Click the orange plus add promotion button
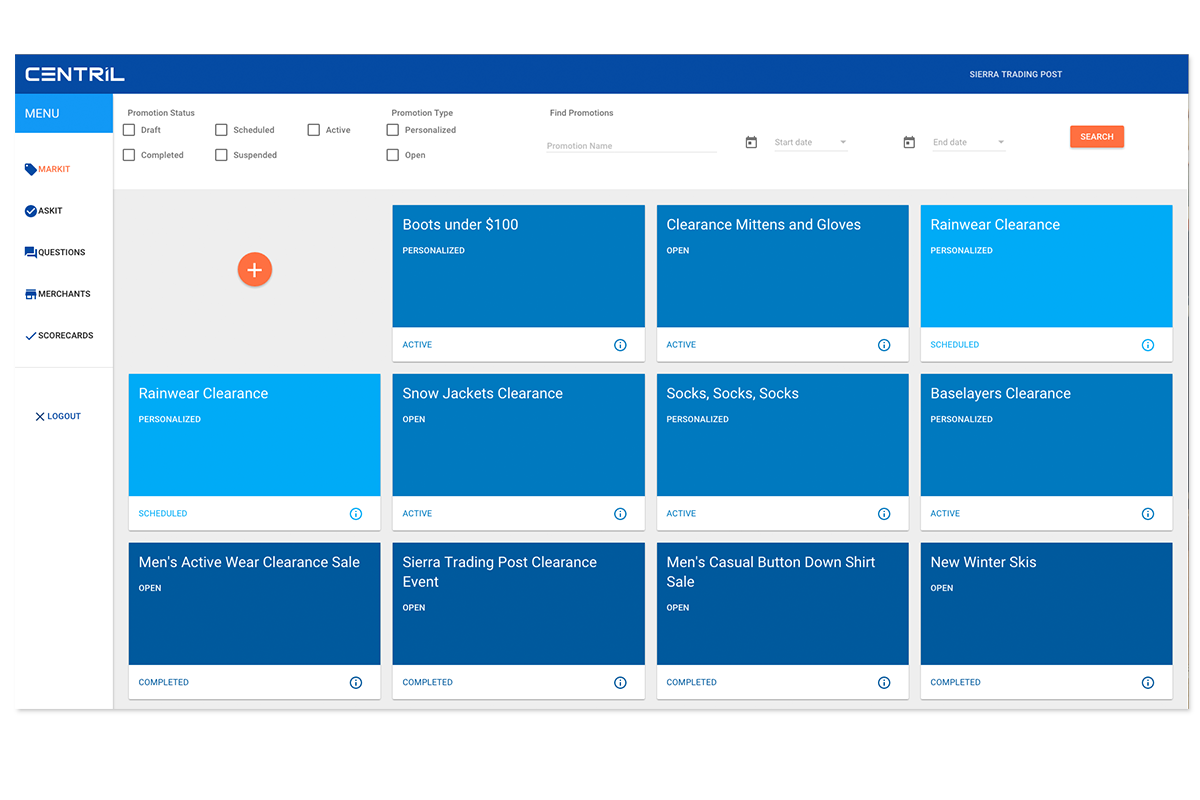The image size is (1200, 800). (x=254, y=269)
